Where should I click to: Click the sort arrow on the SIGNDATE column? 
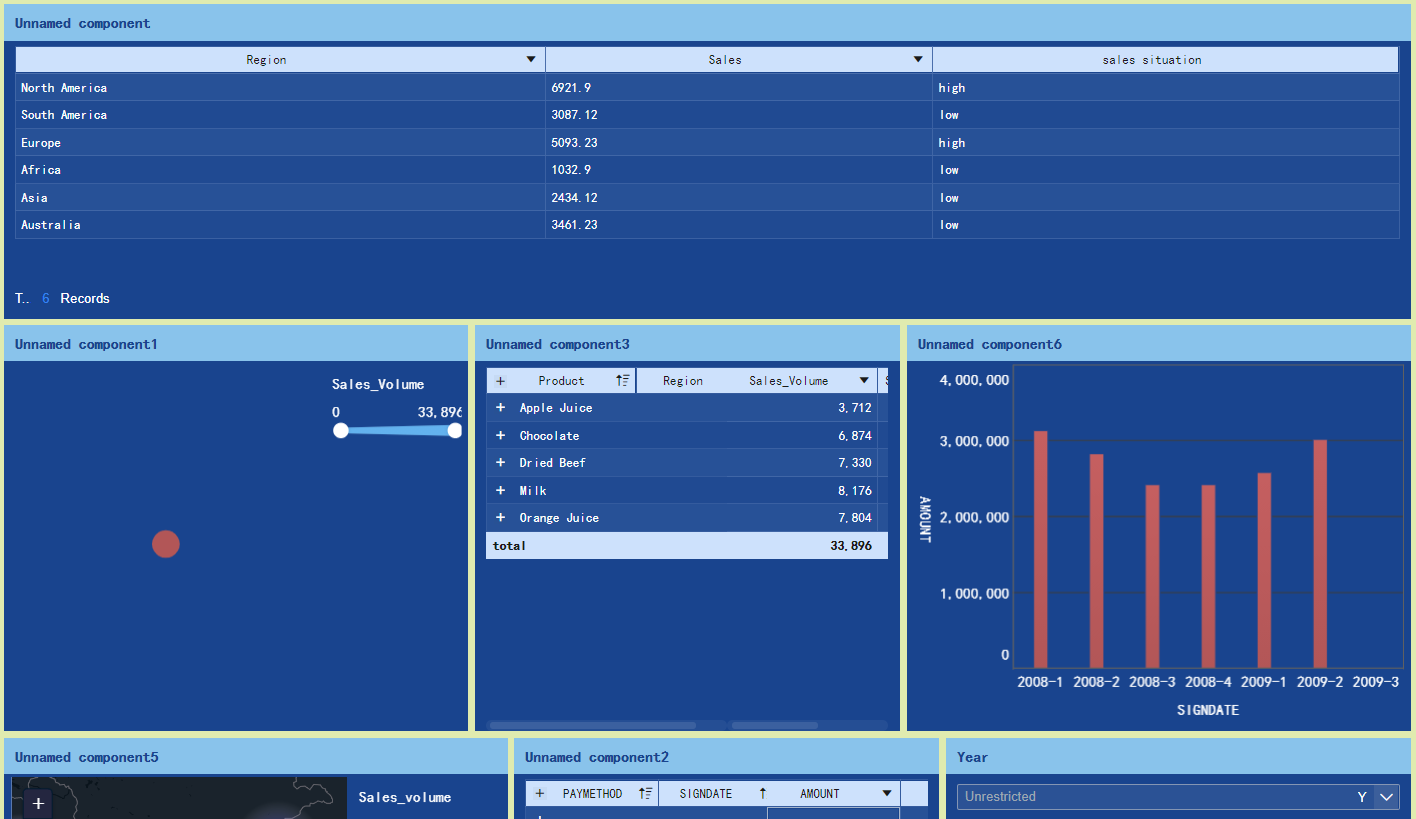click(x=762, y=793)
